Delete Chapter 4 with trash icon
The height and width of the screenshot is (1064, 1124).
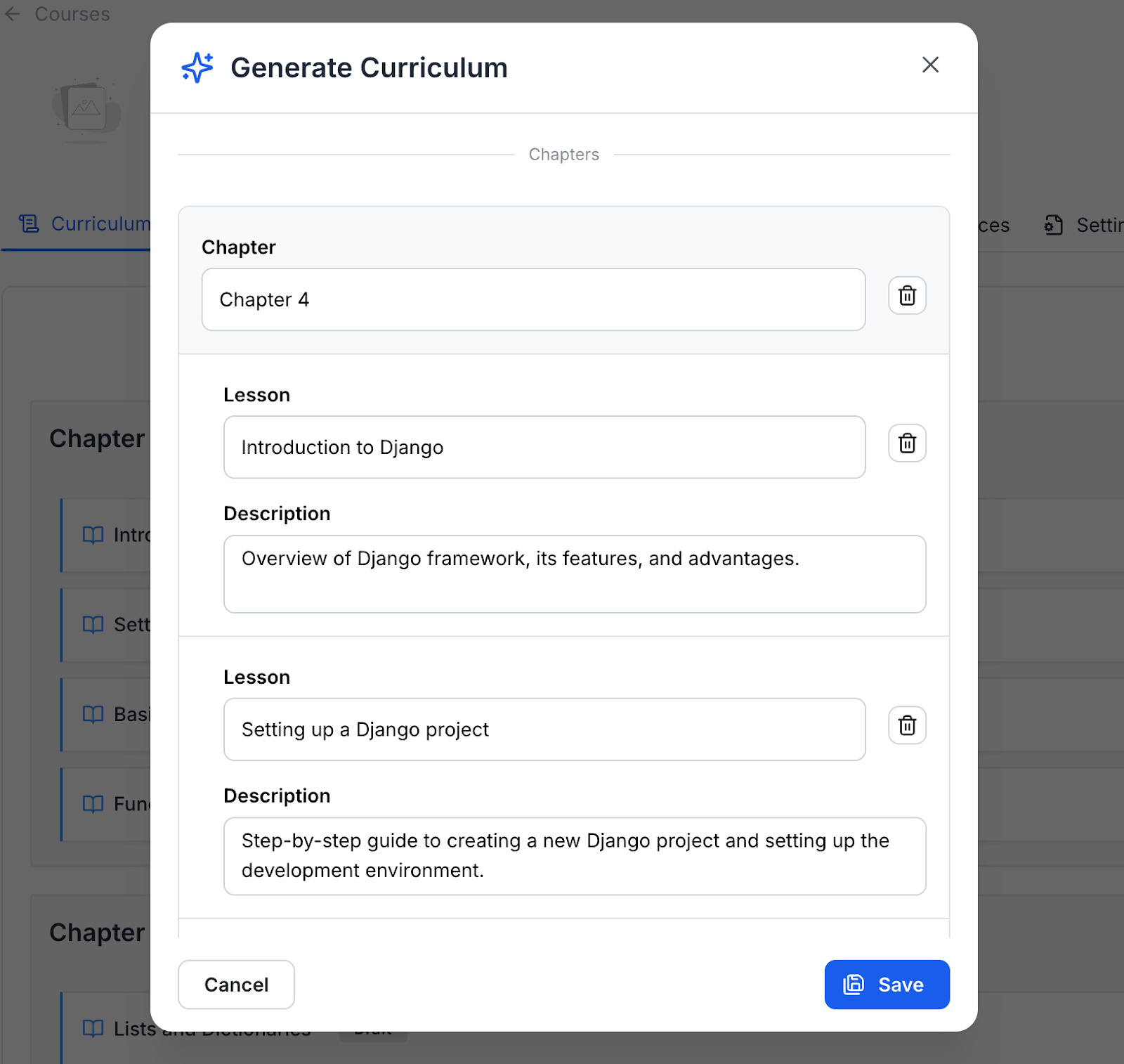[907, 295]
